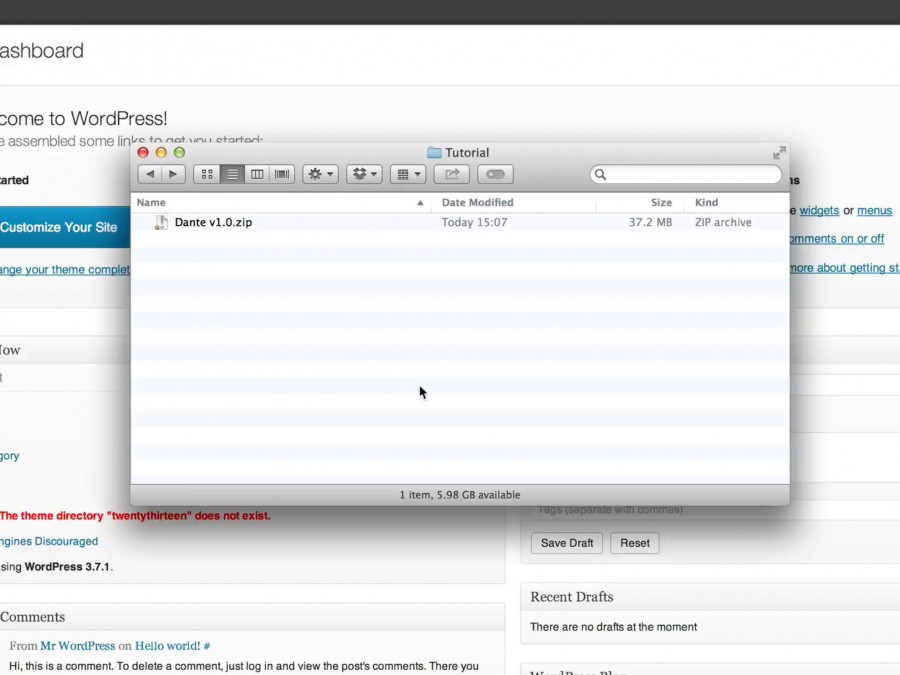Click the Edit Tags toolbar button
The width and height of the screenshot is (900, 675).
[x=495, y=174]
